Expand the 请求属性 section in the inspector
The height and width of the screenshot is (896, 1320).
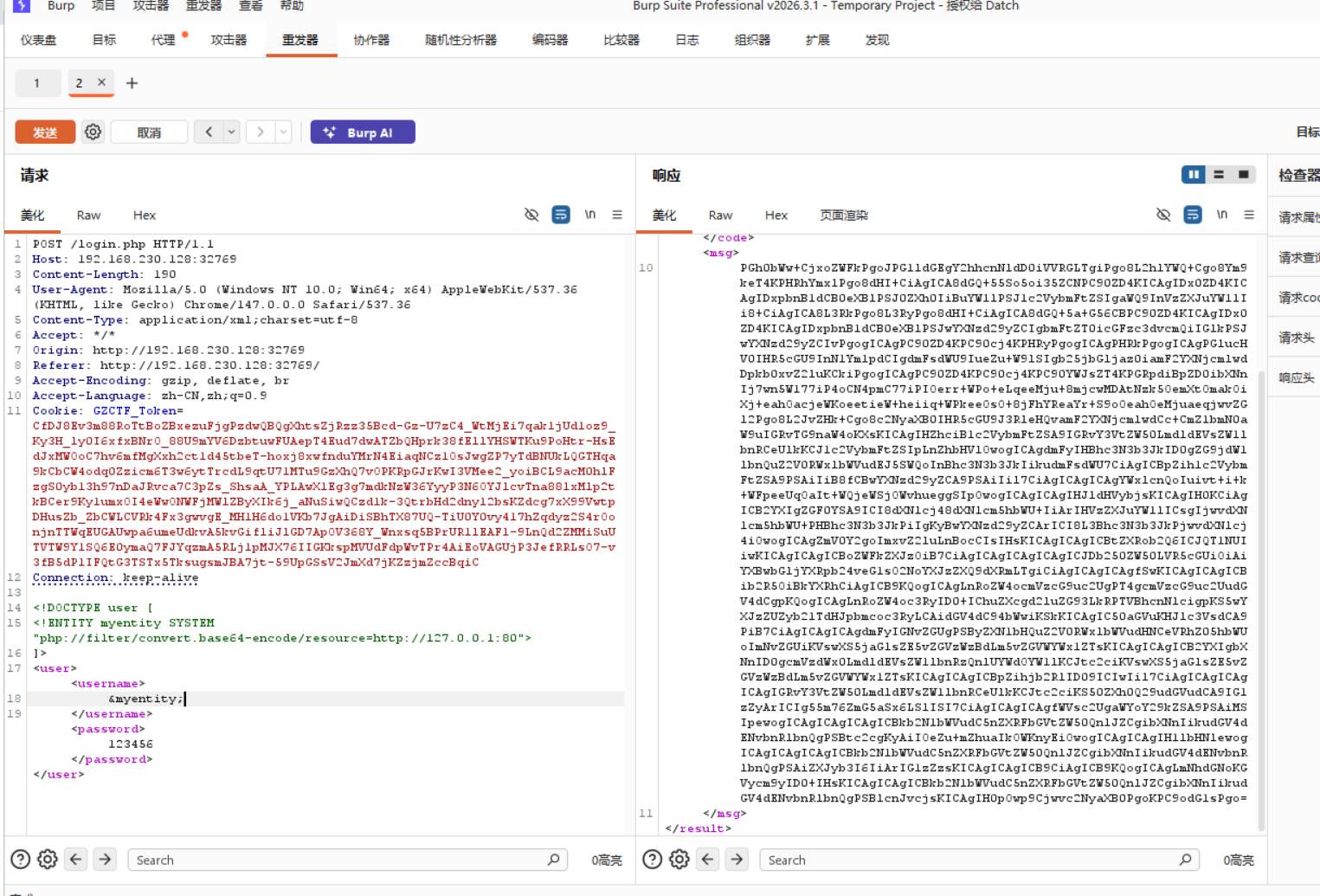point(1298,217)
